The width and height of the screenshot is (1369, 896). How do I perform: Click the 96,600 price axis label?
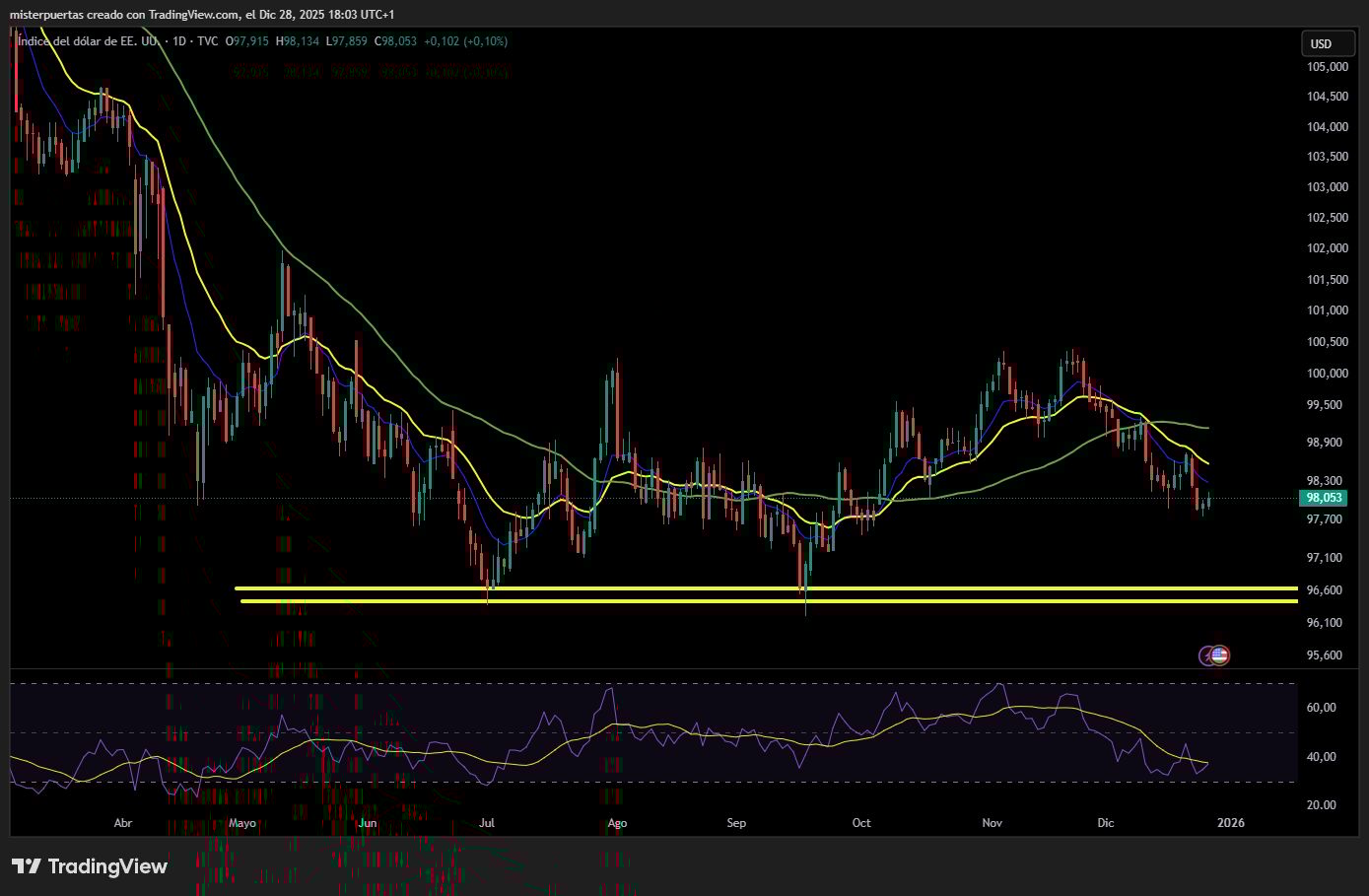pos(1326,590)
